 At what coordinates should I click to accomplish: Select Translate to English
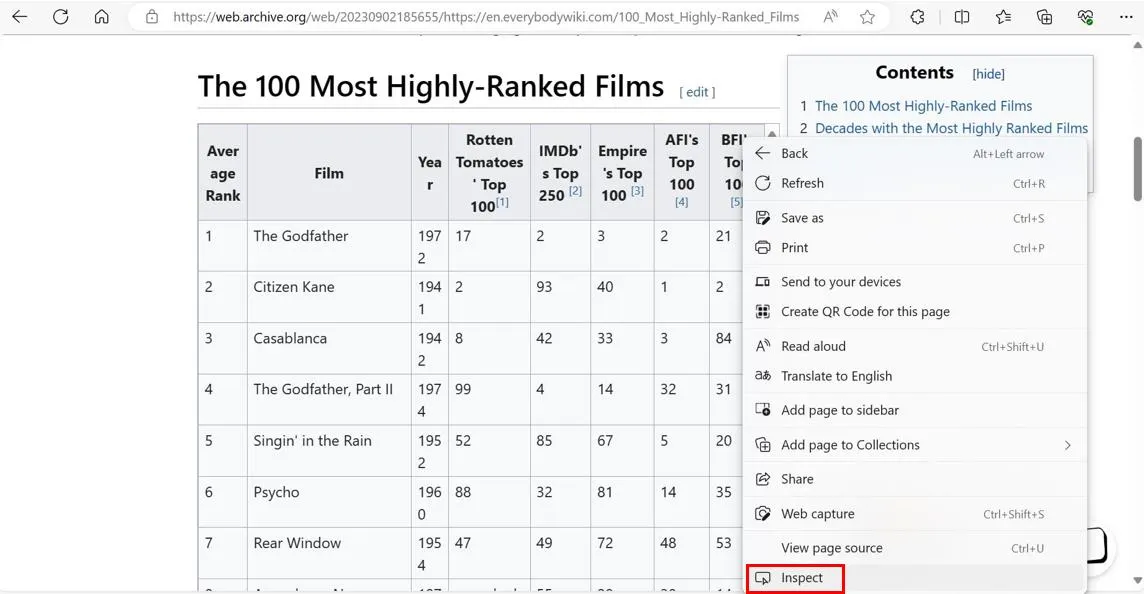pyautogui.click(x=915, y=376)
